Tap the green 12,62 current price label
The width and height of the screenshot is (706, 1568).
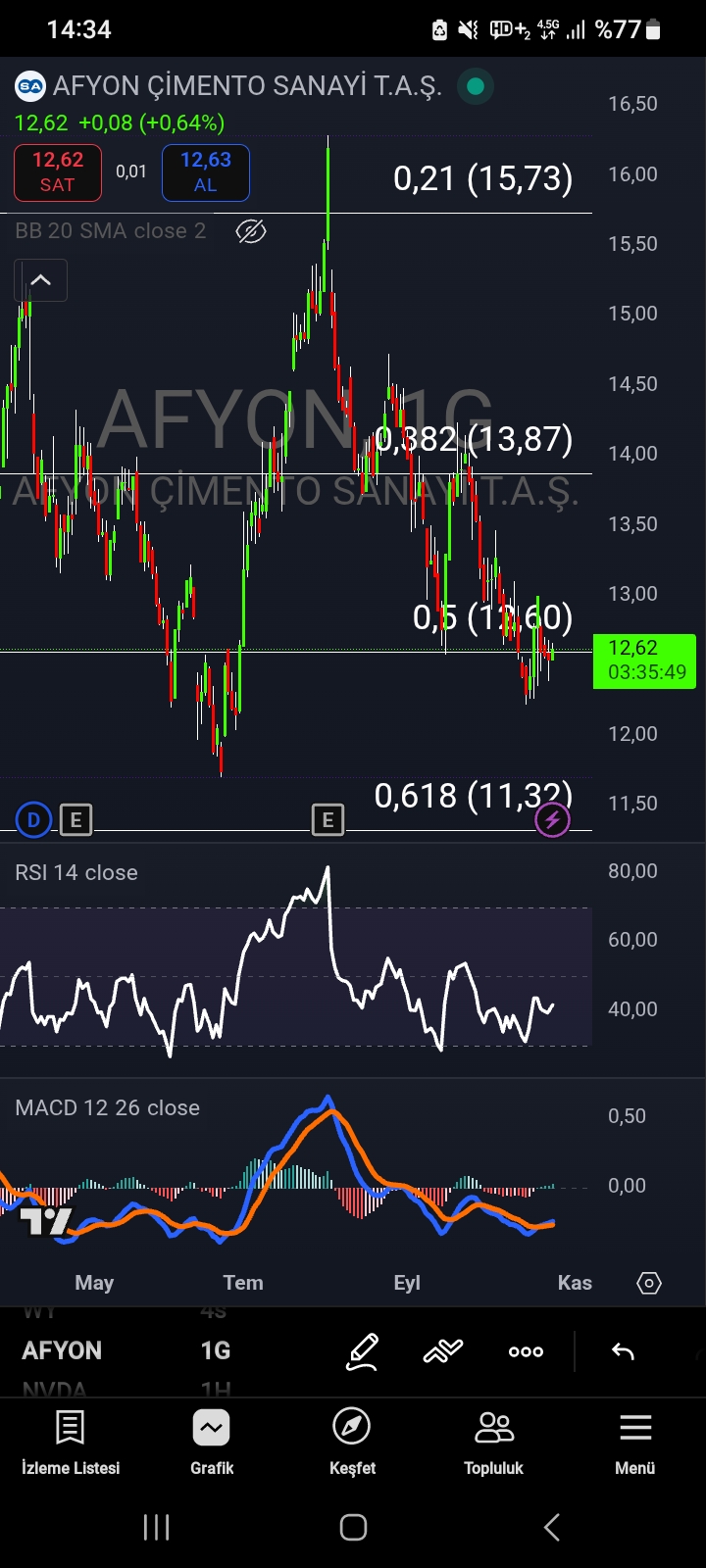[x=644, y=661]
